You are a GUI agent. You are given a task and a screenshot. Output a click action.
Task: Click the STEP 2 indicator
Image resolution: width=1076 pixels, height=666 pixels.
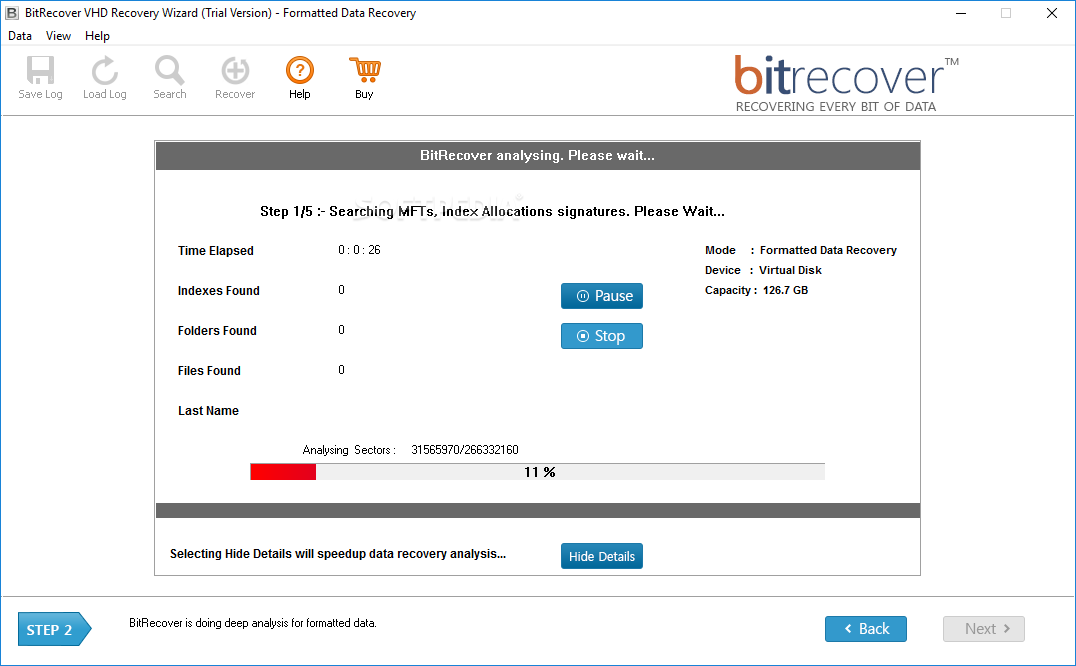[54, 629]
